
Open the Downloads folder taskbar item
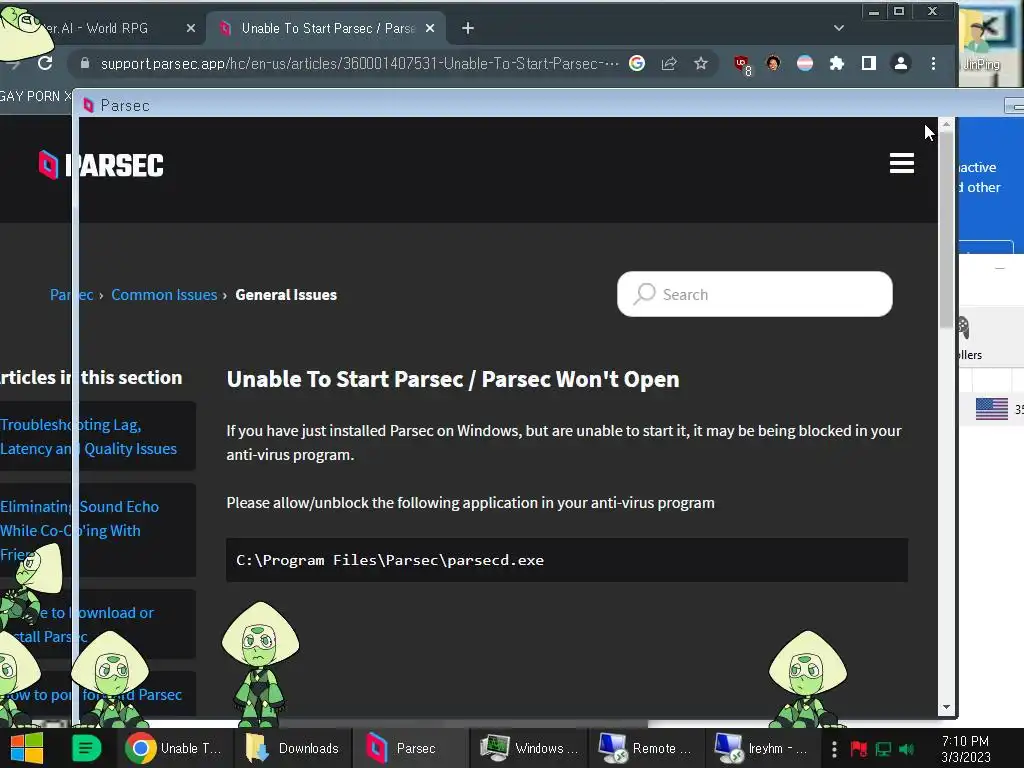[294, 748]
